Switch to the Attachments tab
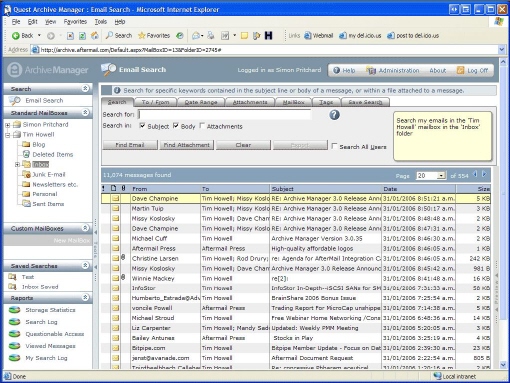Image resolution: width=510 pixels, height=383 pixels. tap(250, 102)
